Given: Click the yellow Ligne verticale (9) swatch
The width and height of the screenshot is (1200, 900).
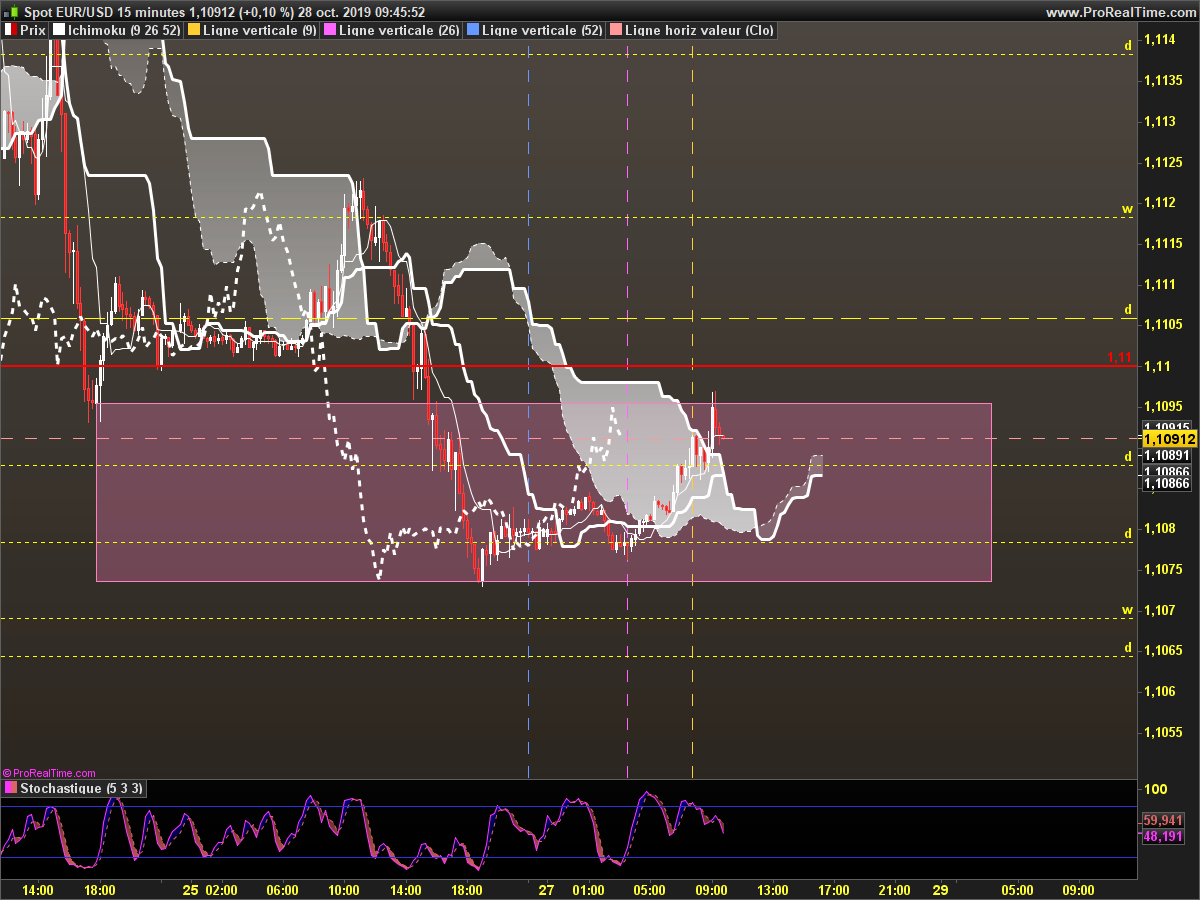Looking at the screenshot, I should click(194, 30).
